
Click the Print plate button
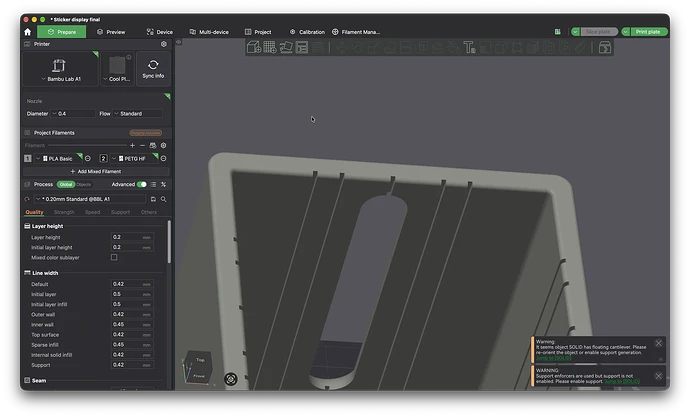click(x=649, y=32)
